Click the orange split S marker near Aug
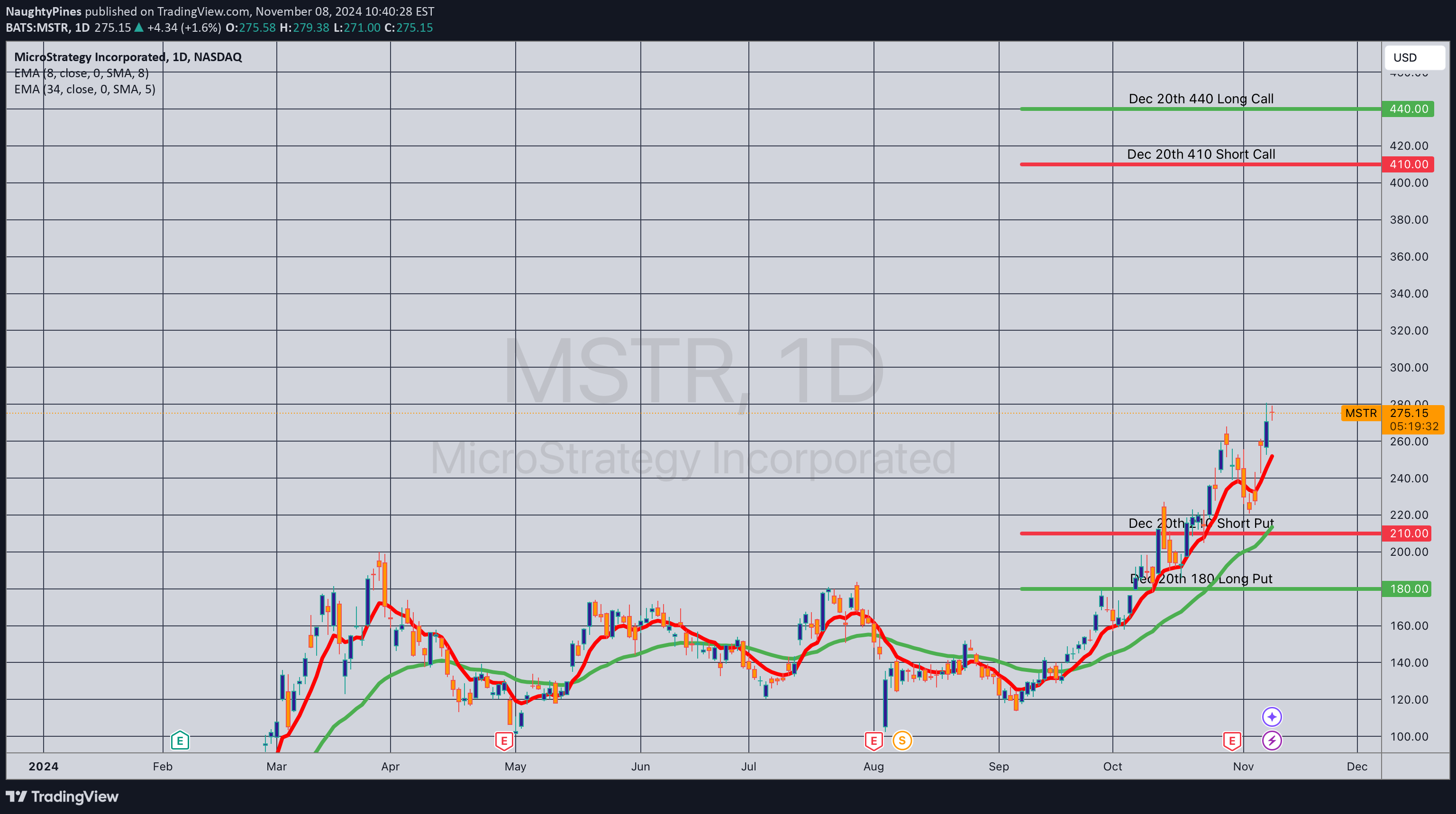 (x=901, y=740)
